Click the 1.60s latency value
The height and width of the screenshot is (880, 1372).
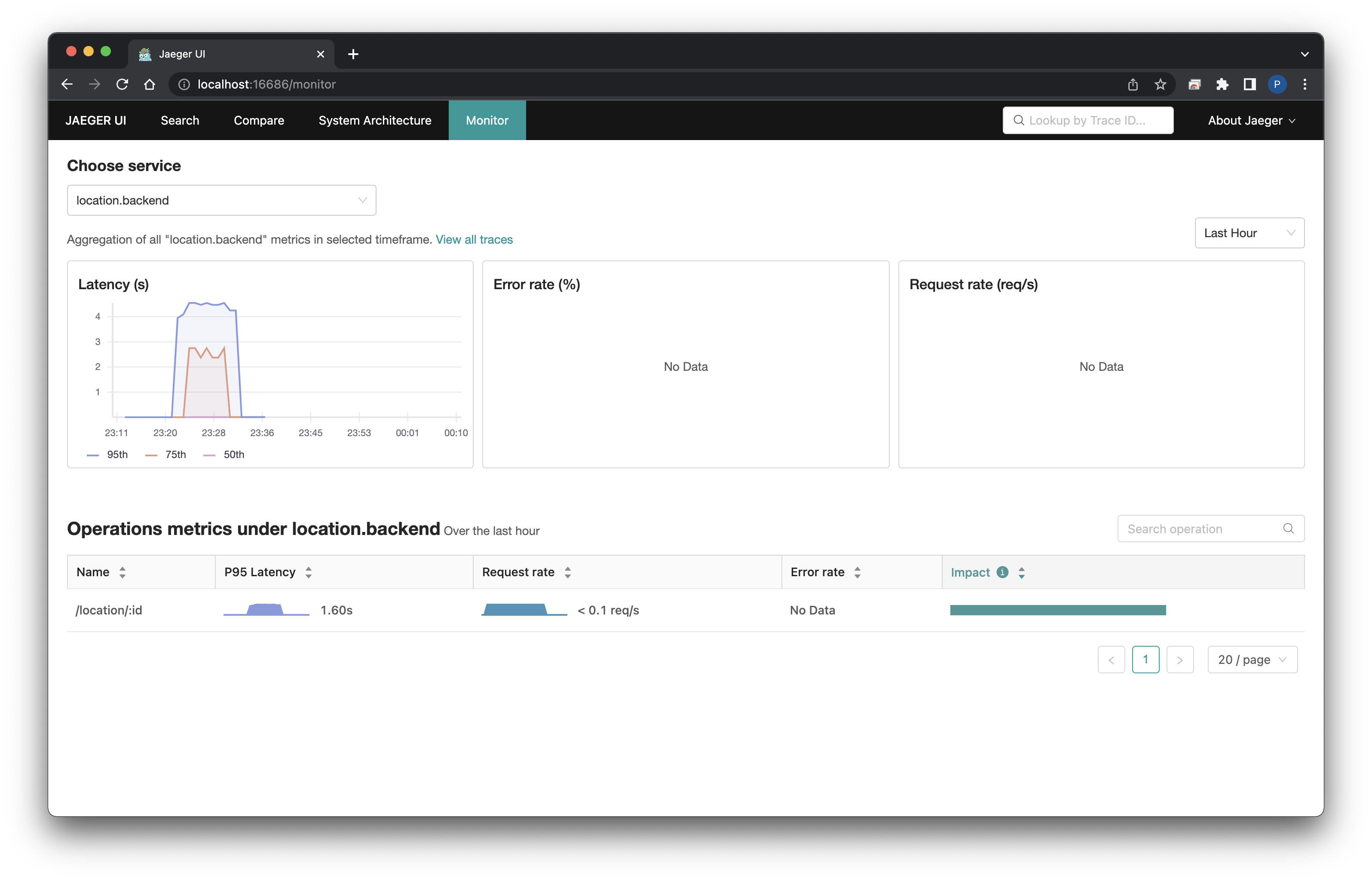tap(336, 610)
